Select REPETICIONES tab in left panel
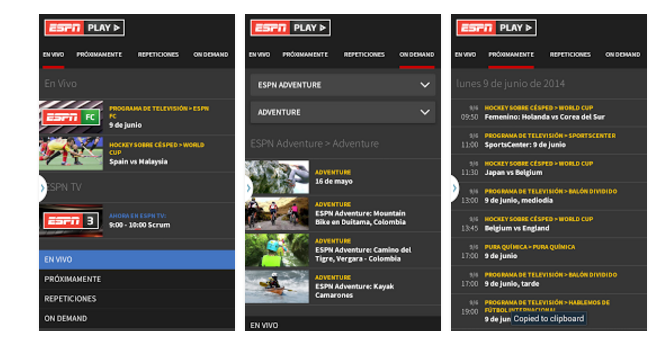Viewport: 657px width, 360px height. tap(158, 55)
